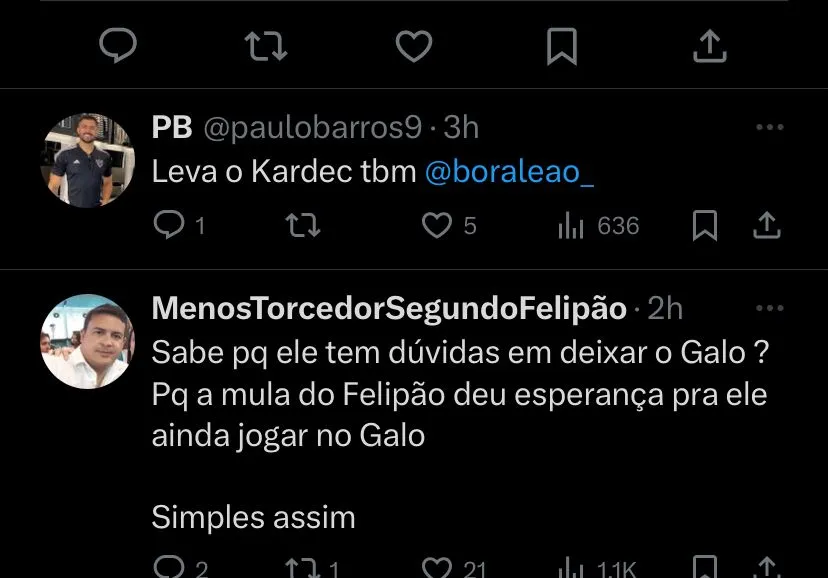Bookmark the top tweet
Screen dimensions: 828x578
[x=561, y=46]
